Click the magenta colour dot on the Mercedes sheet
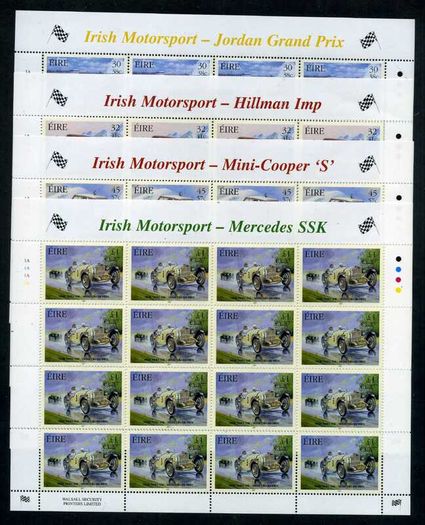This screenshot has width=425, height=525. click(x=398, y=280)
